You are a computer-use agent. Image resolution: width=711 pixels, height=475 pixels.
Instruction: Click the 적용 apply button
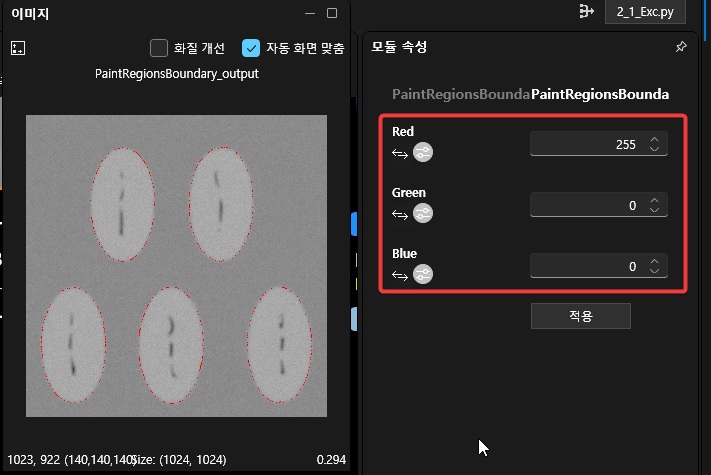[581, 316]
